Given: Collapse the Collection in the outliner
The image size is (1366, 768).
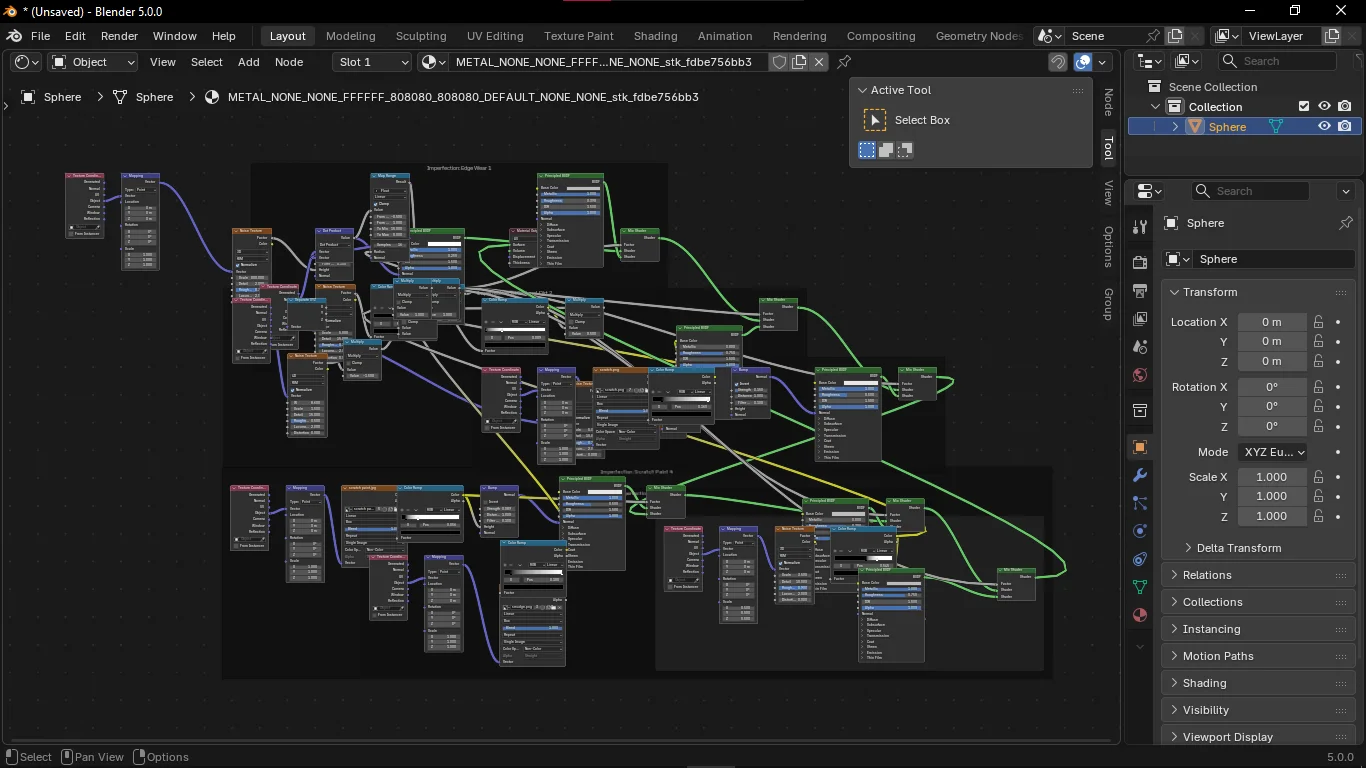Looking at the screenshot, I should 1155,106.
